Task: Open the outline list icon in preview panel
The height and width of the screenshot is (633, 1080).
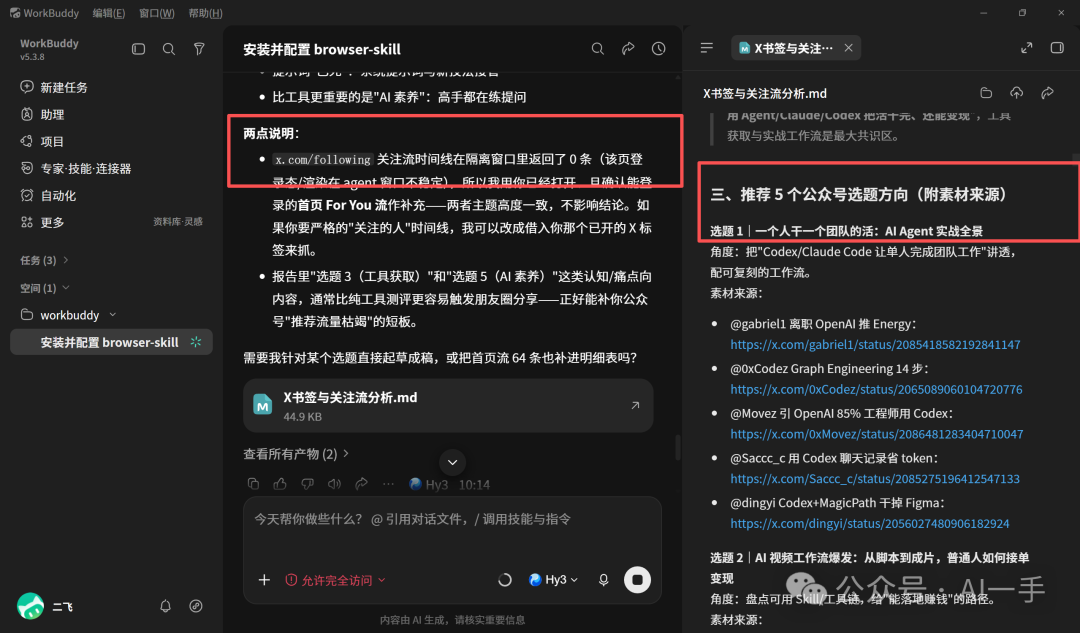Action: click(707, 48)
